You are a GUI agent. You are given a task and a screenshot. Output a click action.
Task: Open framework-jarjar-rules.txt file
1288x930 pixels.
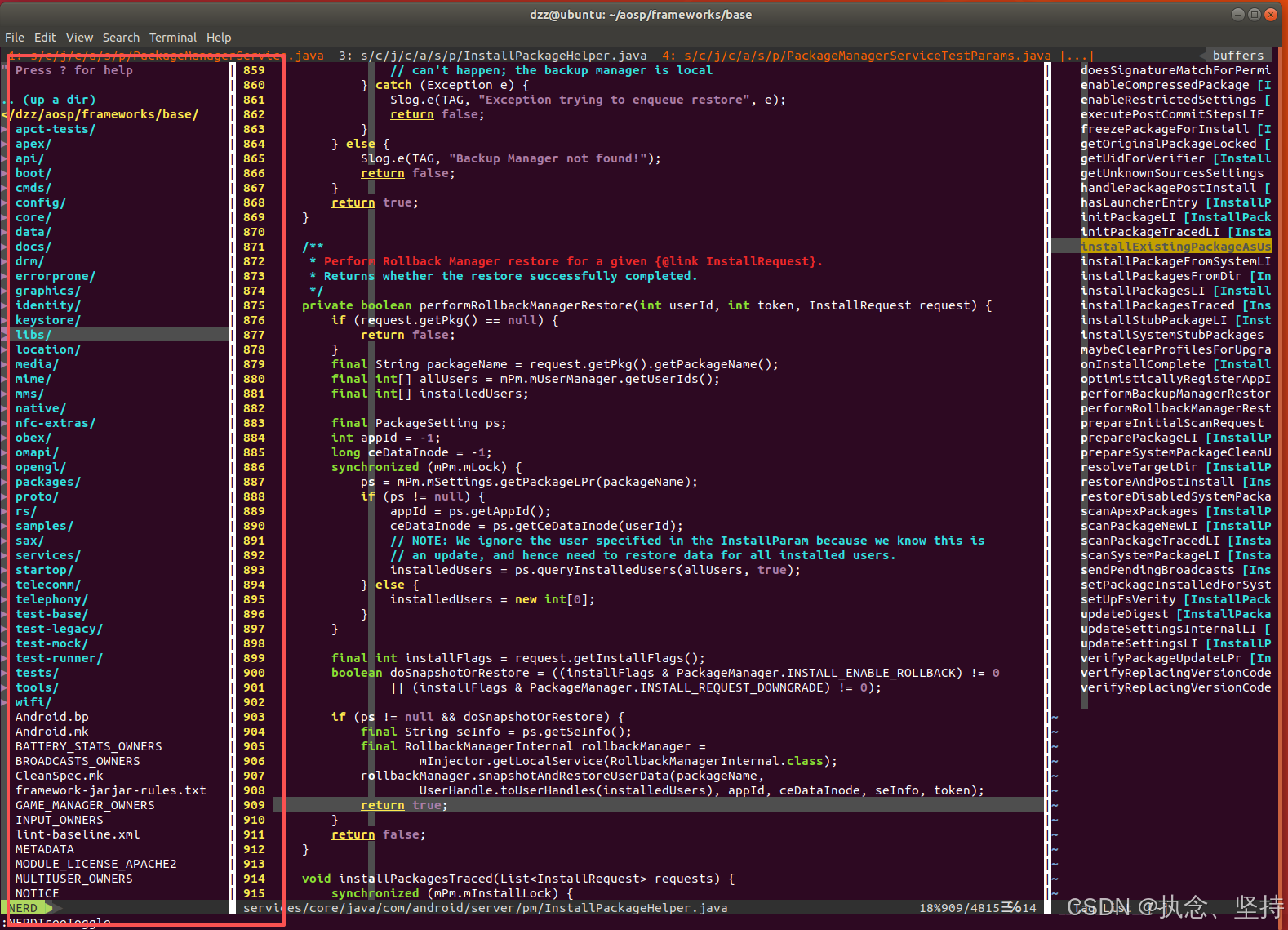pos(110,790)
